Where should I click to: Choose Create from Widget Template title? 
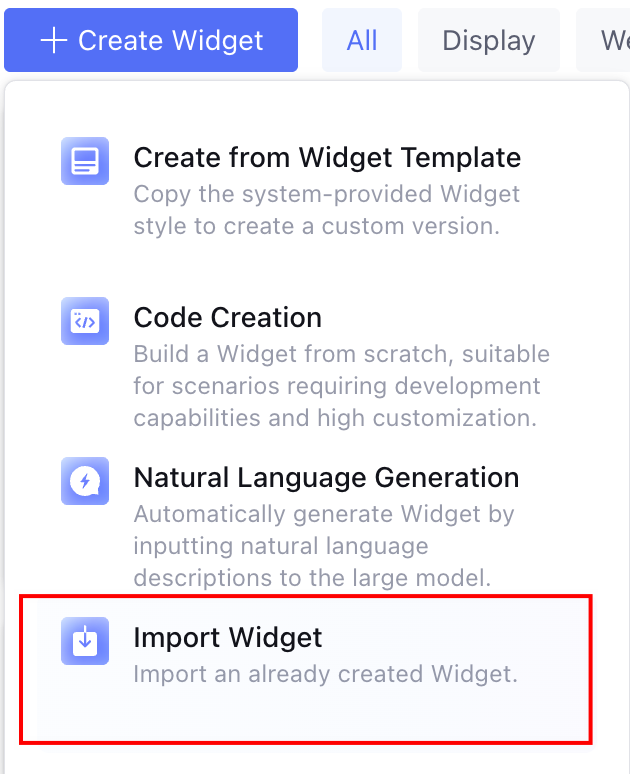pyautogui.click(x=327, y=158)
